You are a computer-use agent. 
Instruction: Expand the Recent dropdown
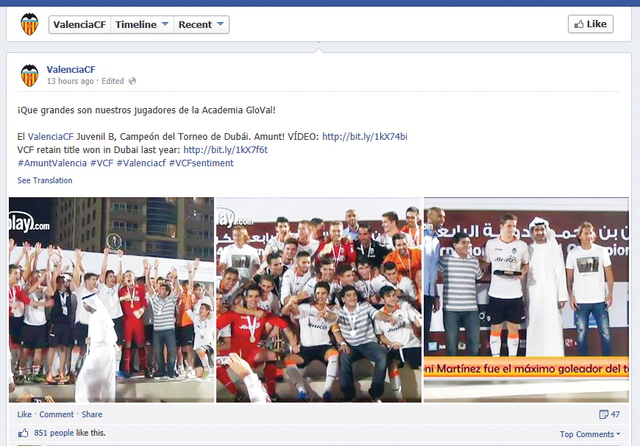point(201,24)
